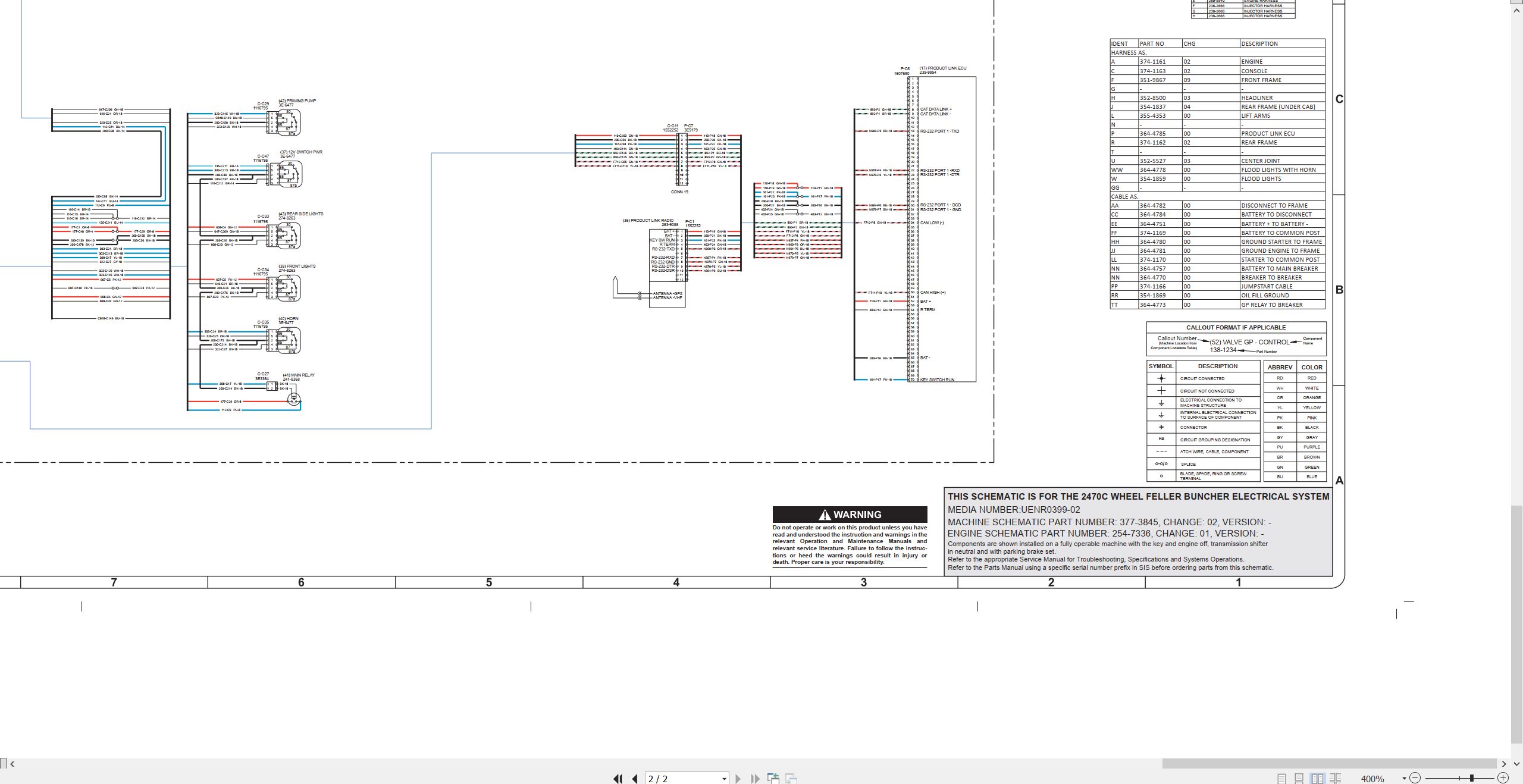Switch to continuous page view

(x=1299, y=778)
